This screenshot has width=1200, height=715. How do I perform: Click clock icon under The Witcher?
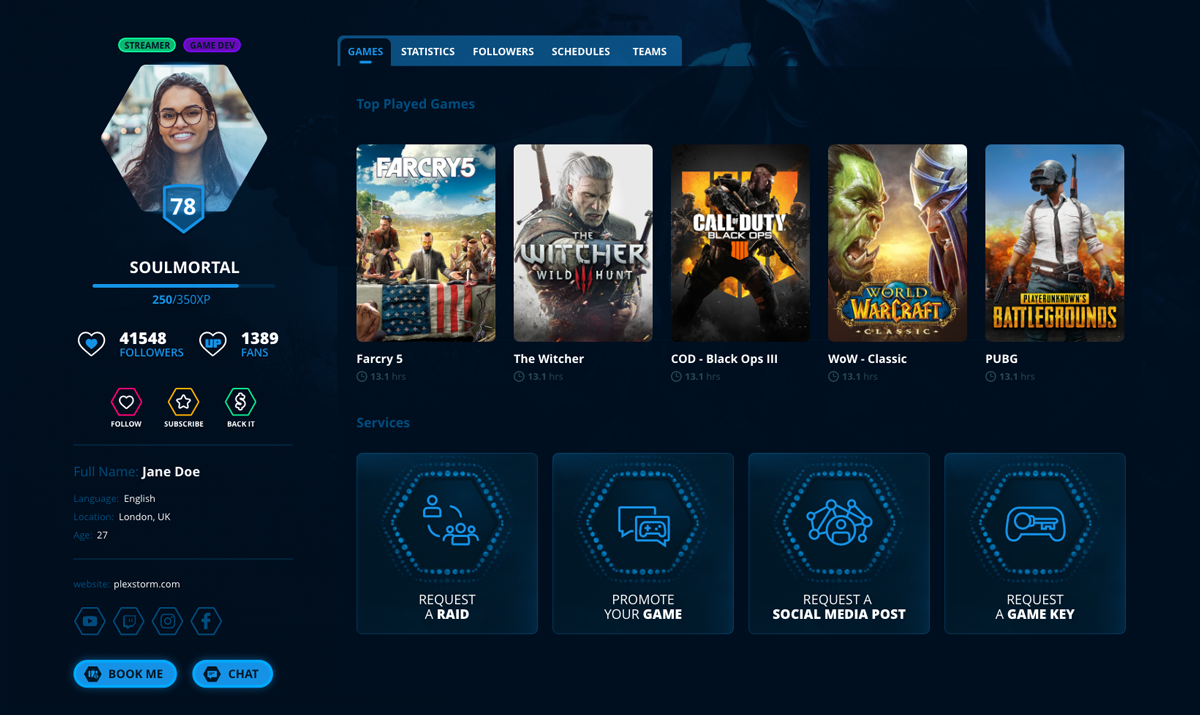pos(519,377)
